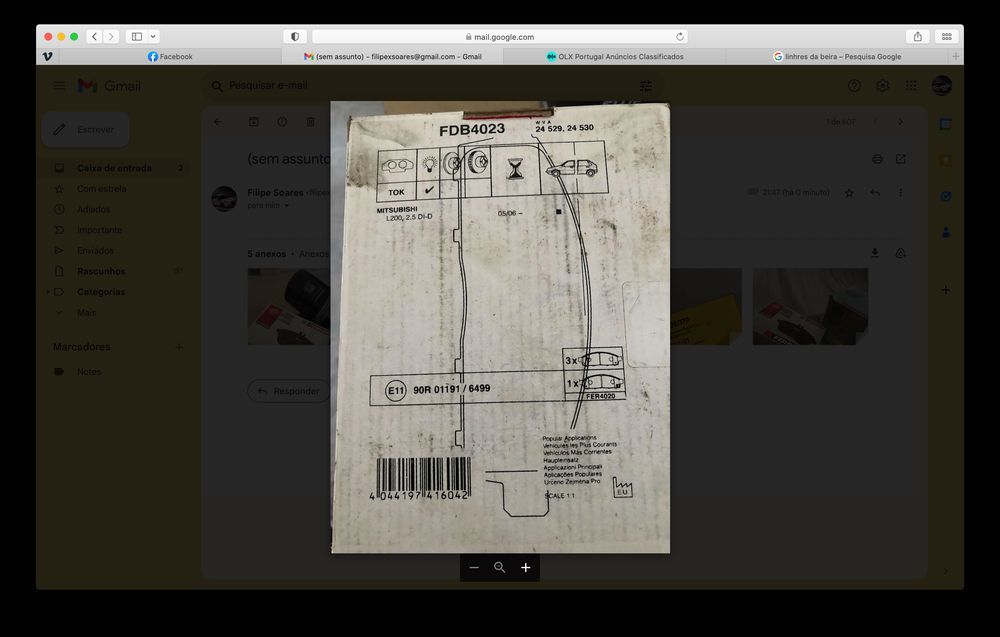Image resolution: width=1000 pixels, height=637 pixels.
Task: Delete this conversation
Action: [311, 122]
